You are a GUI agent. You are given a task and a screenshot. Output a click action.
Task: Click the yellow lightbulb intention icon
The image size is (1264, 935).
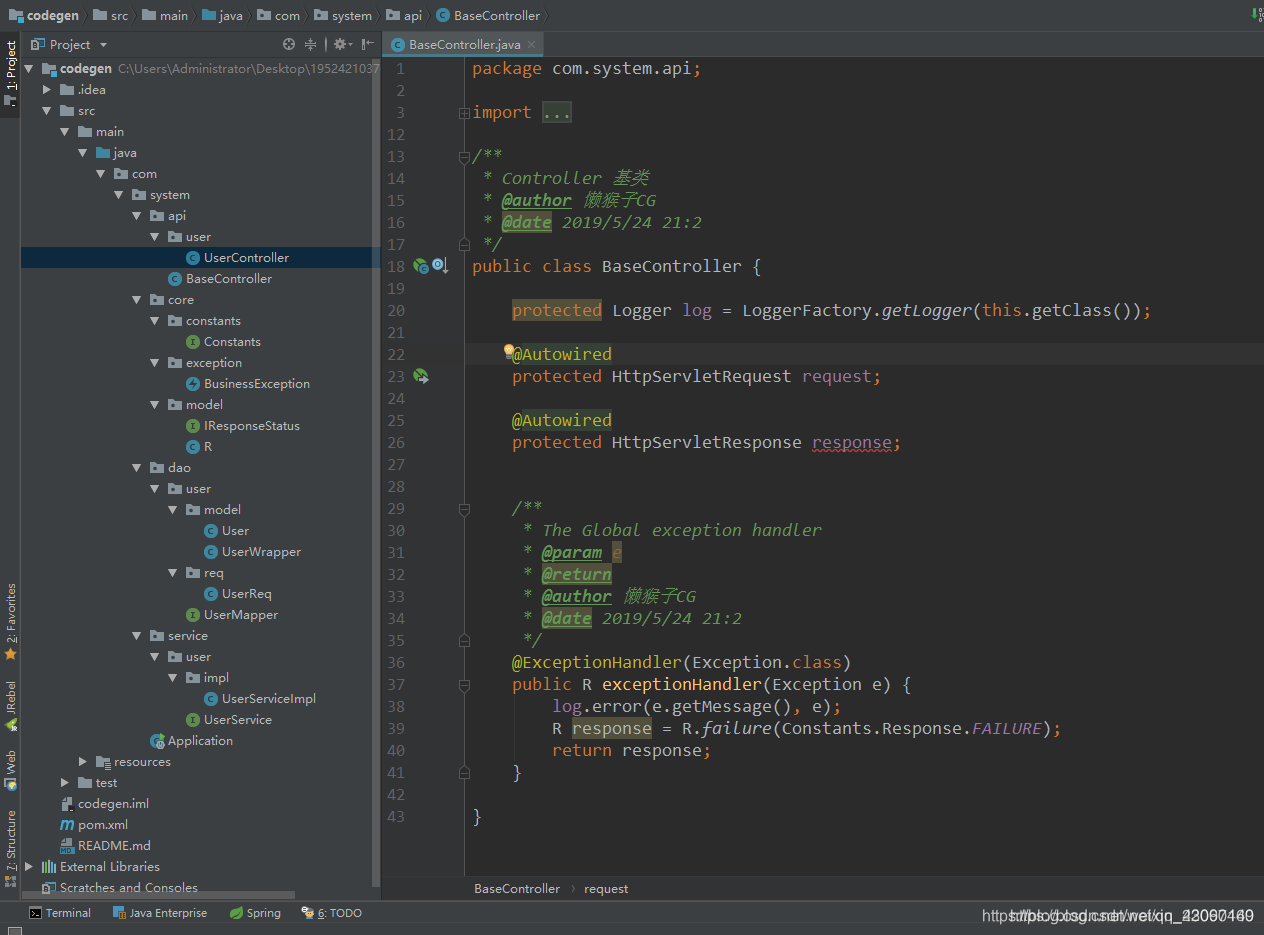[x=508, y=350]
